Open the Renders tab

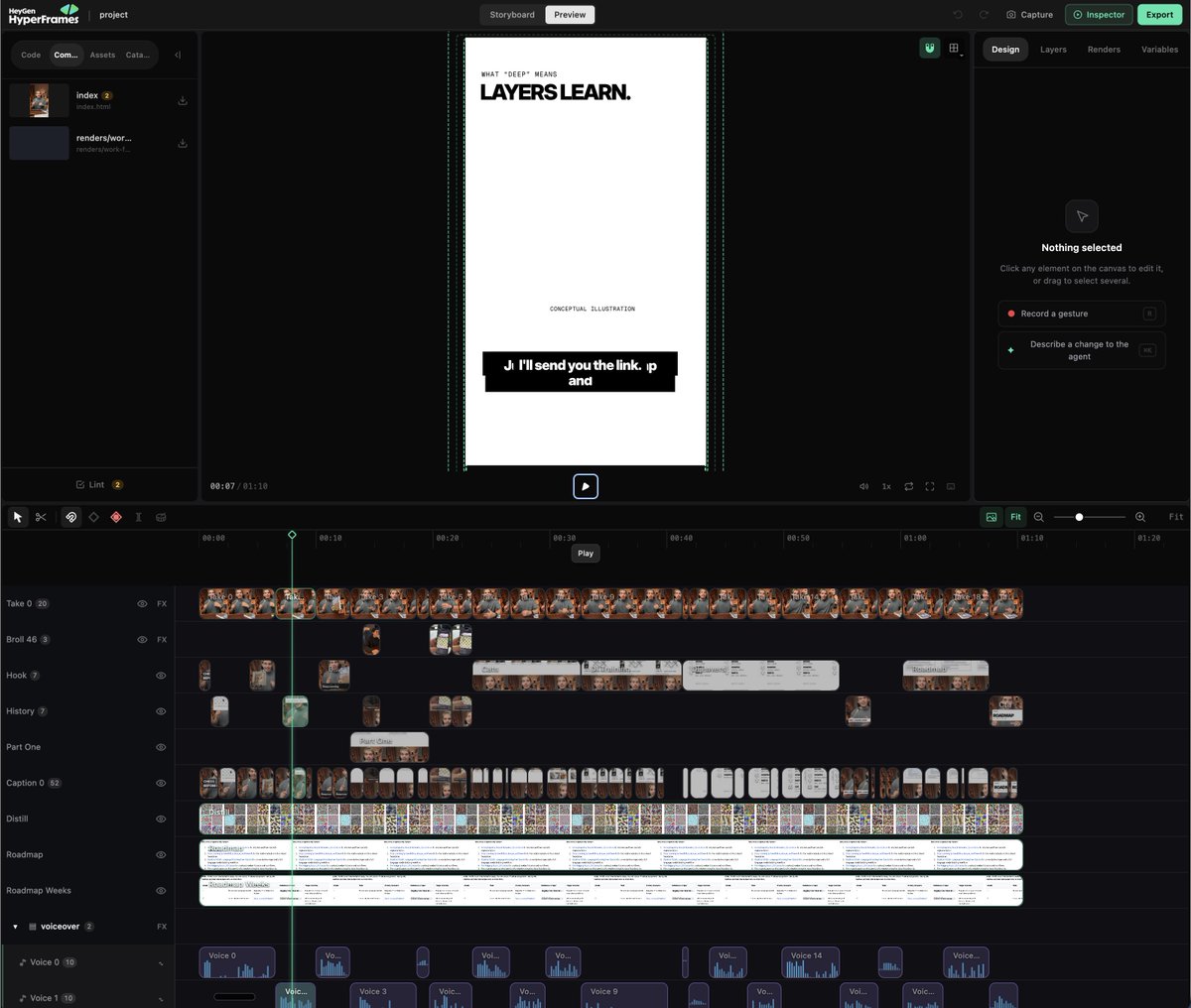1104,50
